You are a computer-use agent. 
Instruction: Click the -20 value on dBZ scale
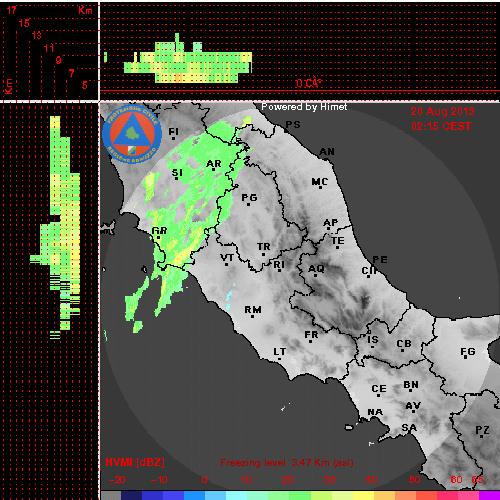click(117, 480)
